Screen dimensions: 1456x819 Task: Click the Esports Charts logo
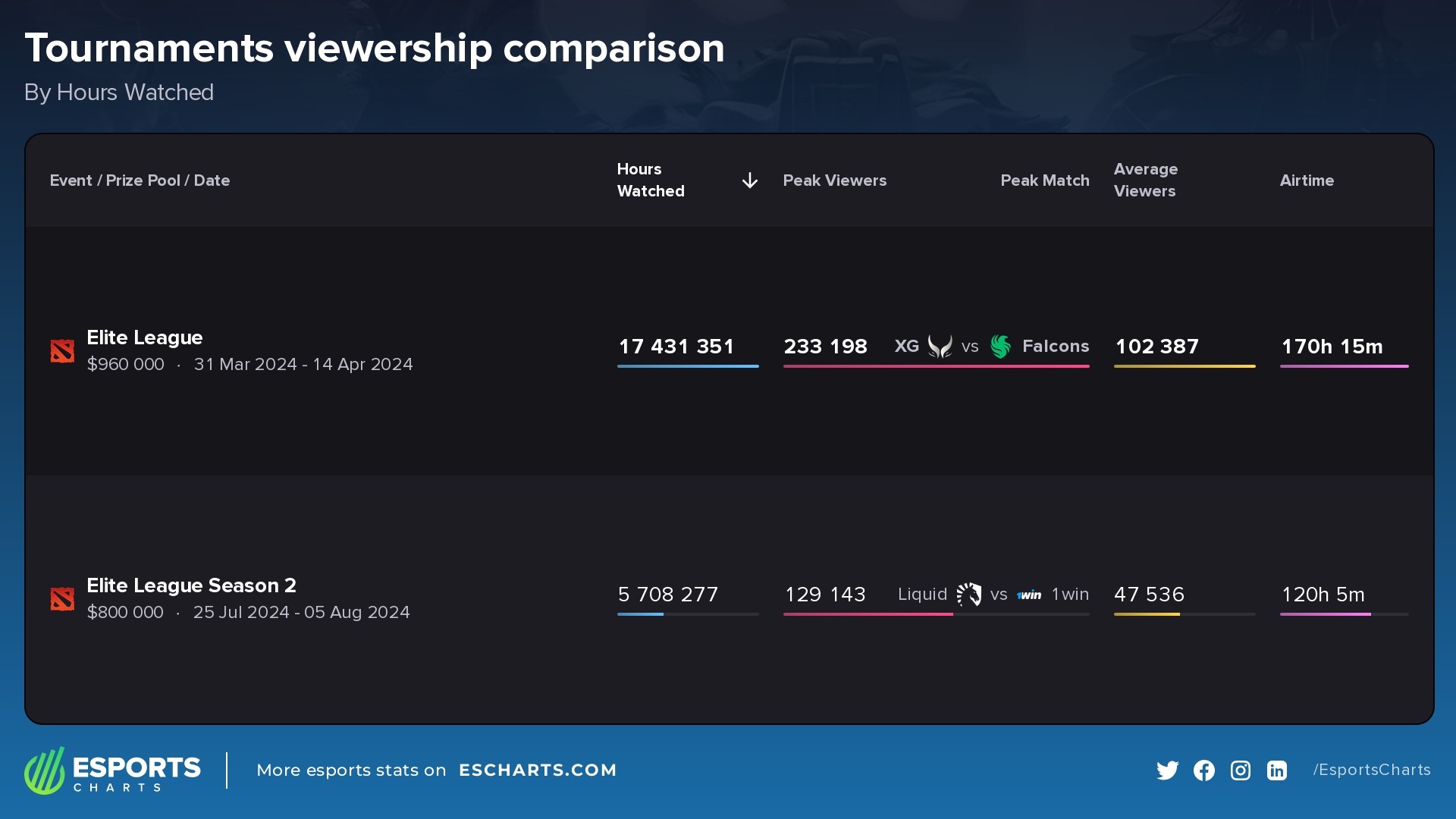112,770
